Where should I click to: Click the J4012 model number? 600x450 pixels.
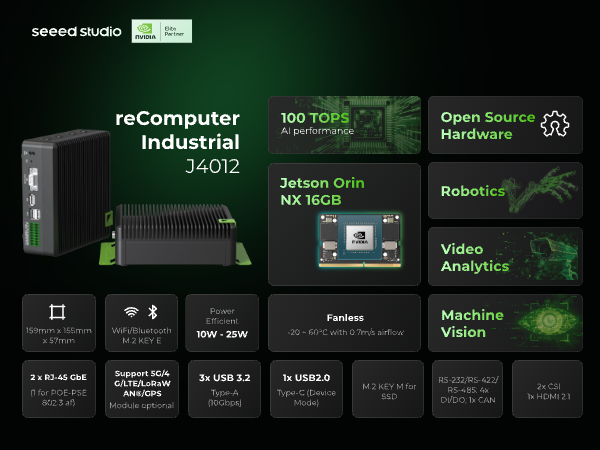click(213, 166)
